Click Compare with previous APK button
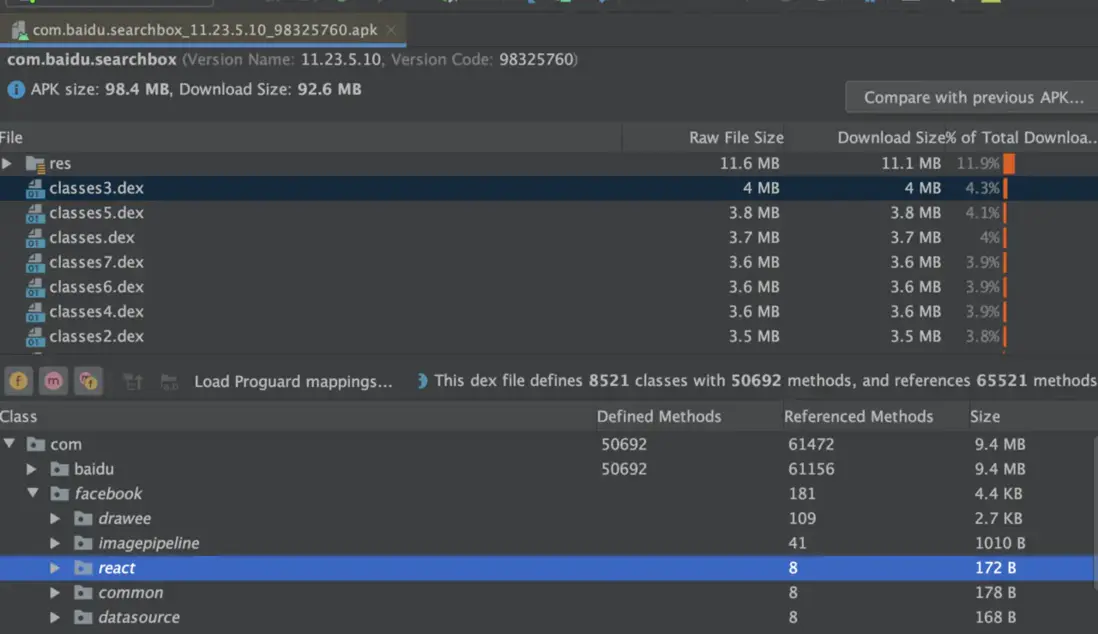 (x=972, y=97)
